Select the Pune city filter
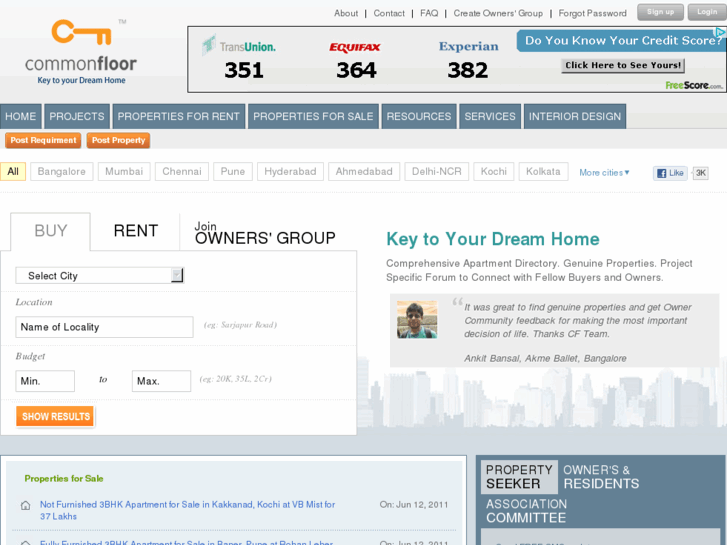This screenshot has width=727, height=545. pos(233,172)
